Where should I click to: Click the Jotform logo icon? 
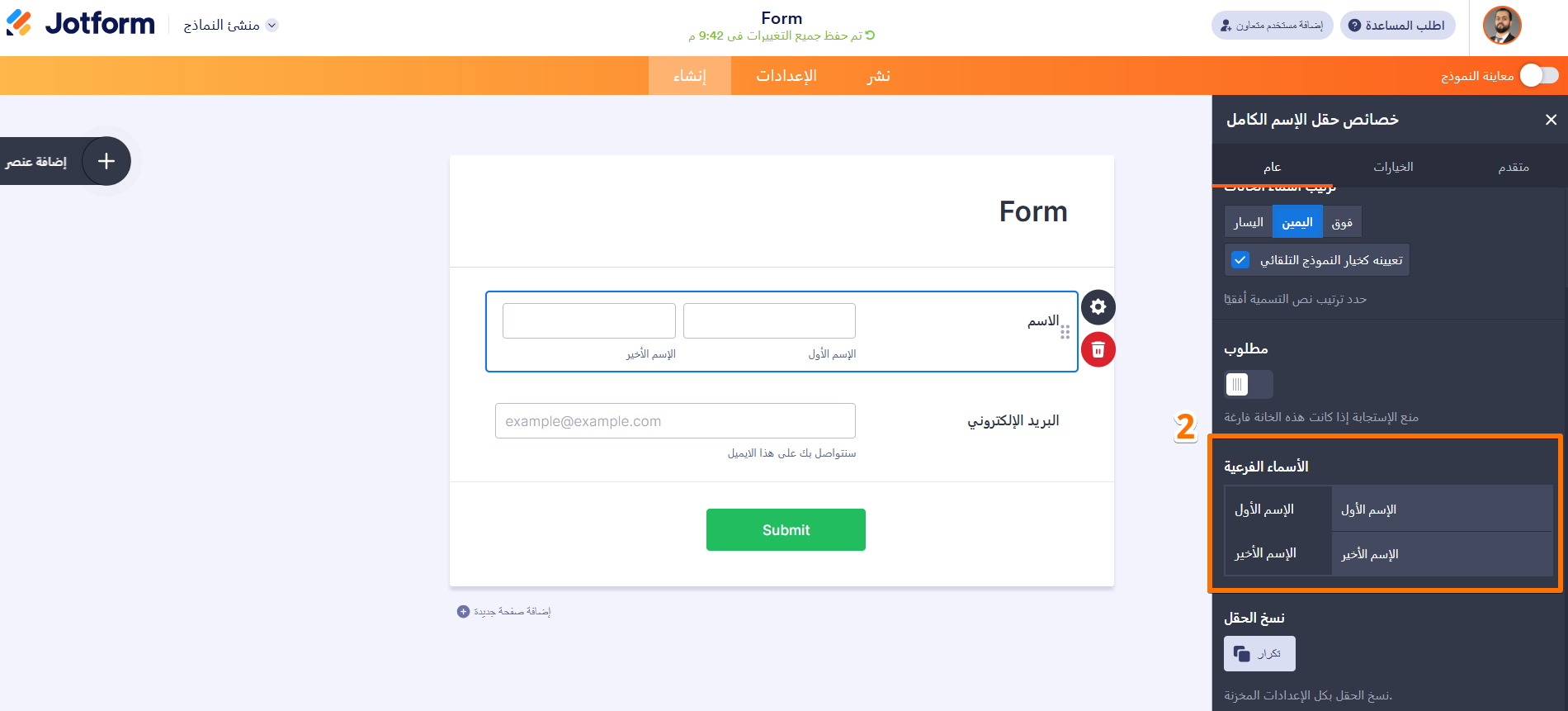point(19,23)
